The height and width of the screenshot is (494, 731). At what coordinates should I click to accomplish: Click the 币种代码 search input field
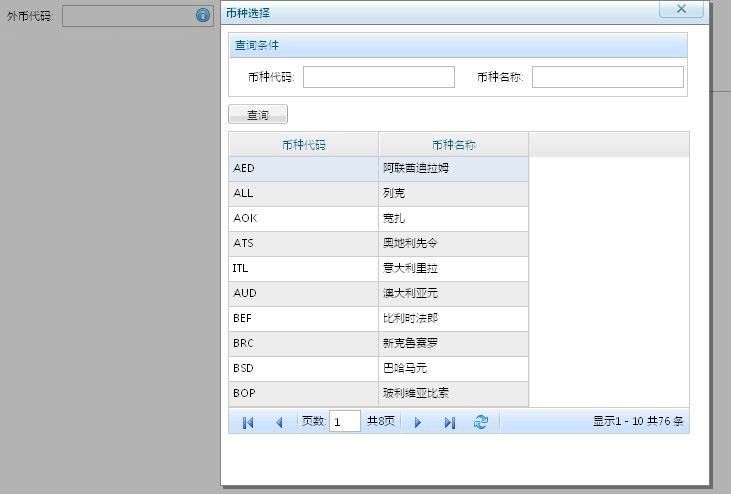click(378, 77)
